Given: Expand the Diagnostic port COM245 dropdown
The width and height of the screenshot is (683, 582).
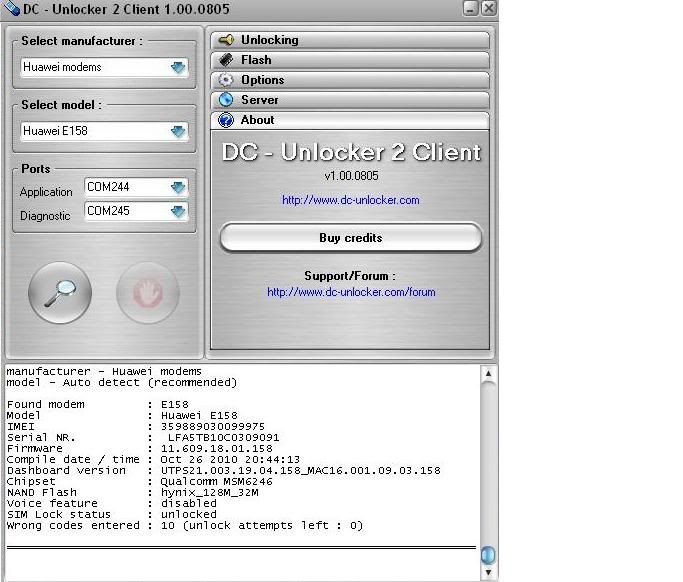Looking at the screenshot, I should (x=178, y=211).
